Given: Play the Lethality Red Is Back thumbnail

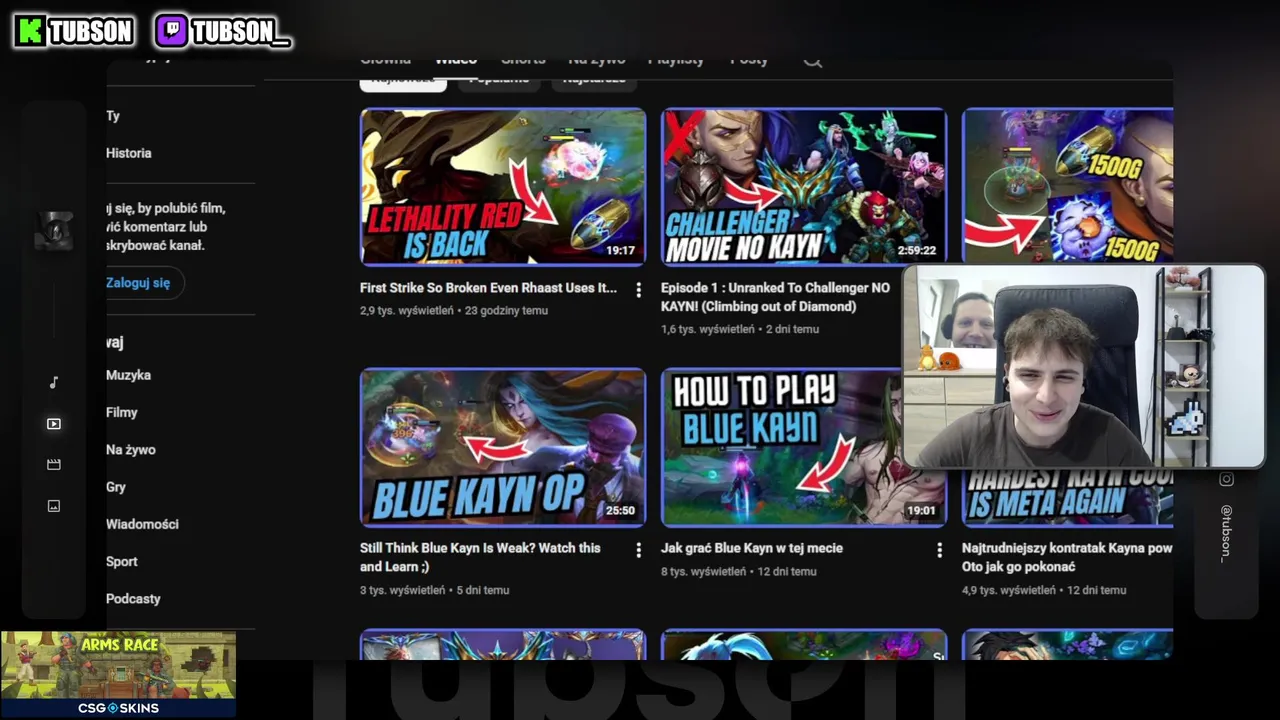Looking at the screenshot, I should [503, 187].
